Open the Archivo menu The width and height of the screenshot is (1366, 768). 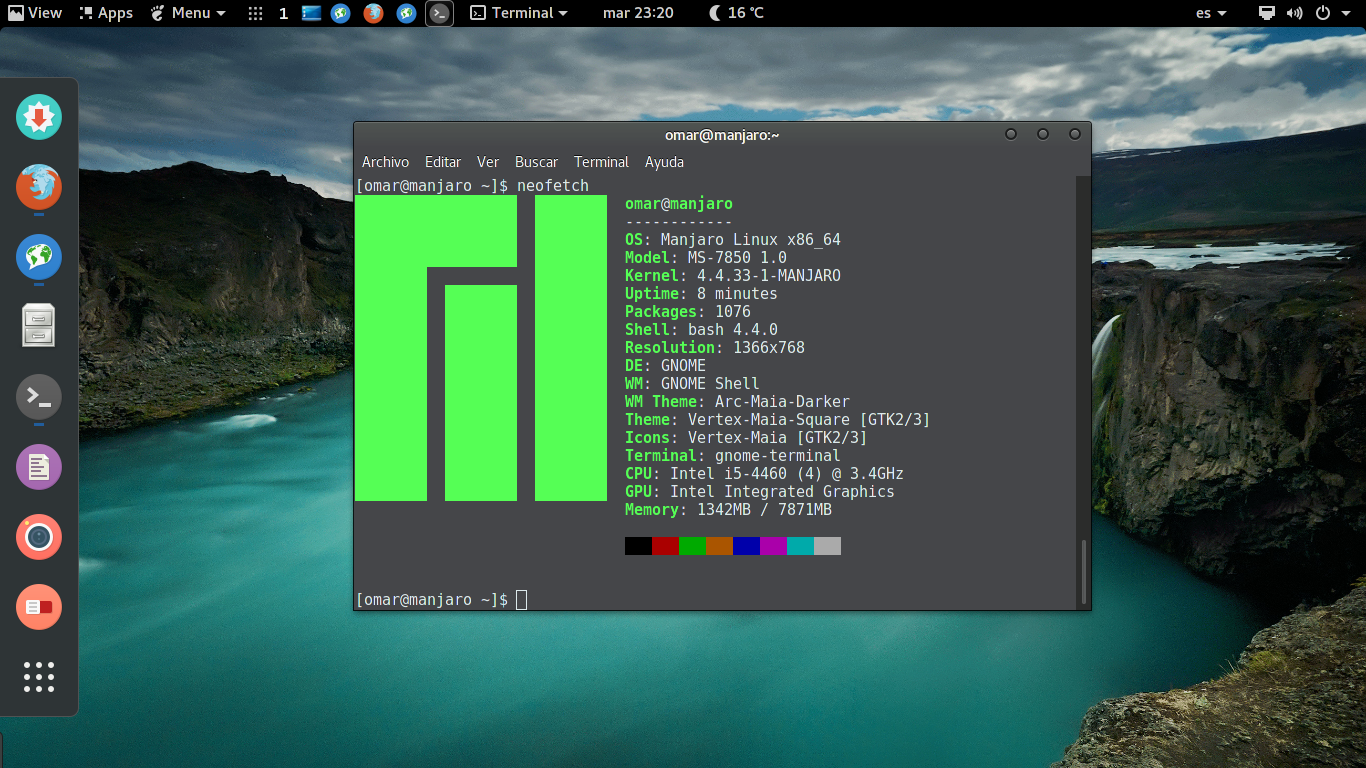coord(385,162)
